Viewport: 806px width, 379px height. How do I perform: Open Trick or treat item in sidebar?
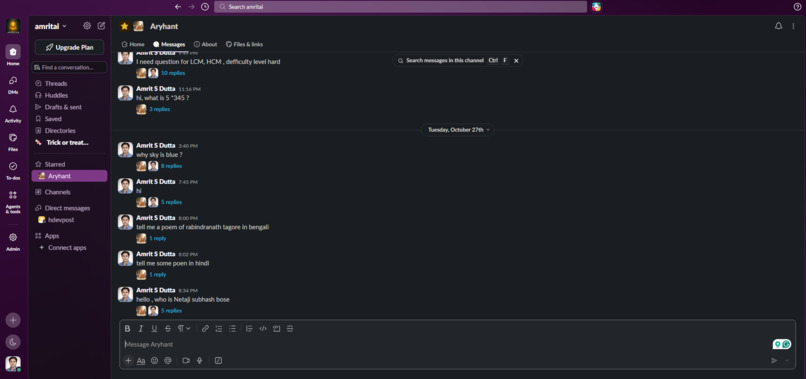(67, 142)
